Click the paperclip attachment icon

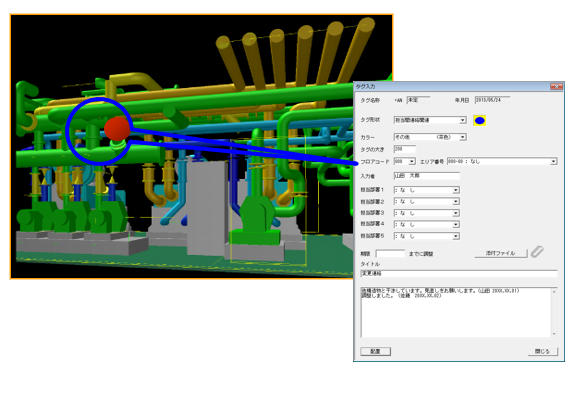click(537, 252)
